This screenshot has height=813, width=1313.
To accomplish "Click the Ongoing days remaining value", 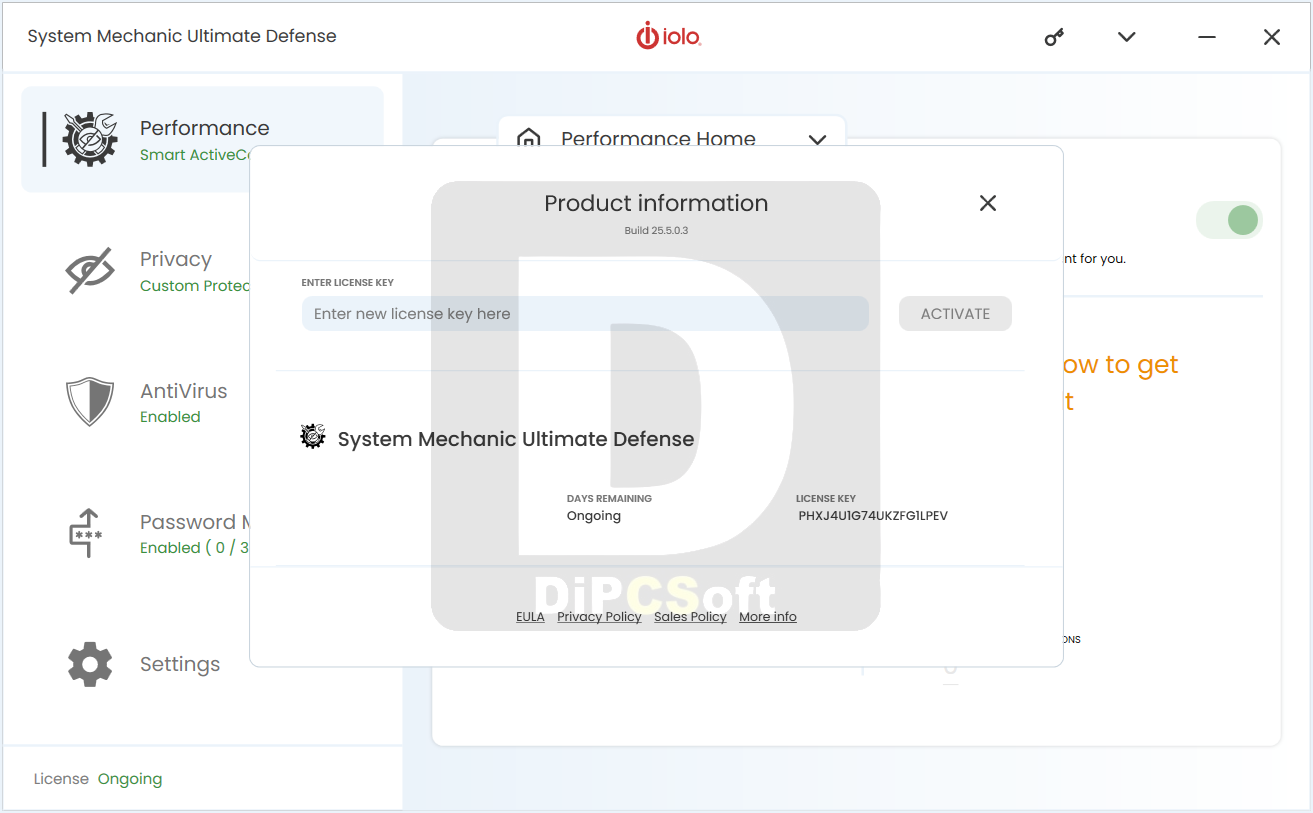I will pos(594,516).
